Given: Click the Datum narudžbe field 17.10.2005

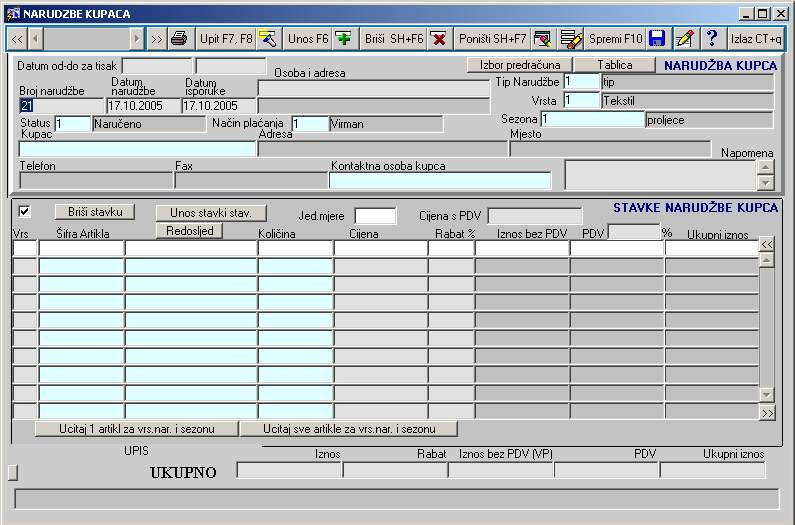Looking at the screenshot, I should (x=143, y=106).
